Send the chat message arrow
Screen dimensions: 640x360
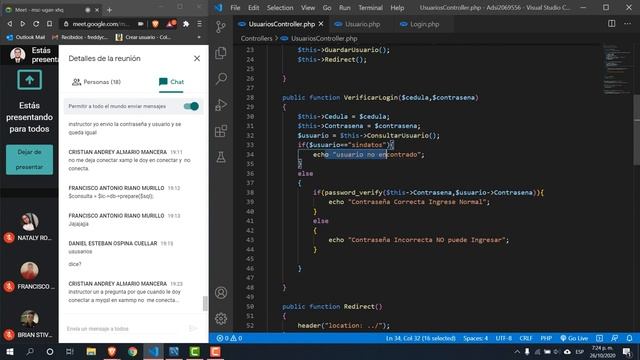[193, 328]
